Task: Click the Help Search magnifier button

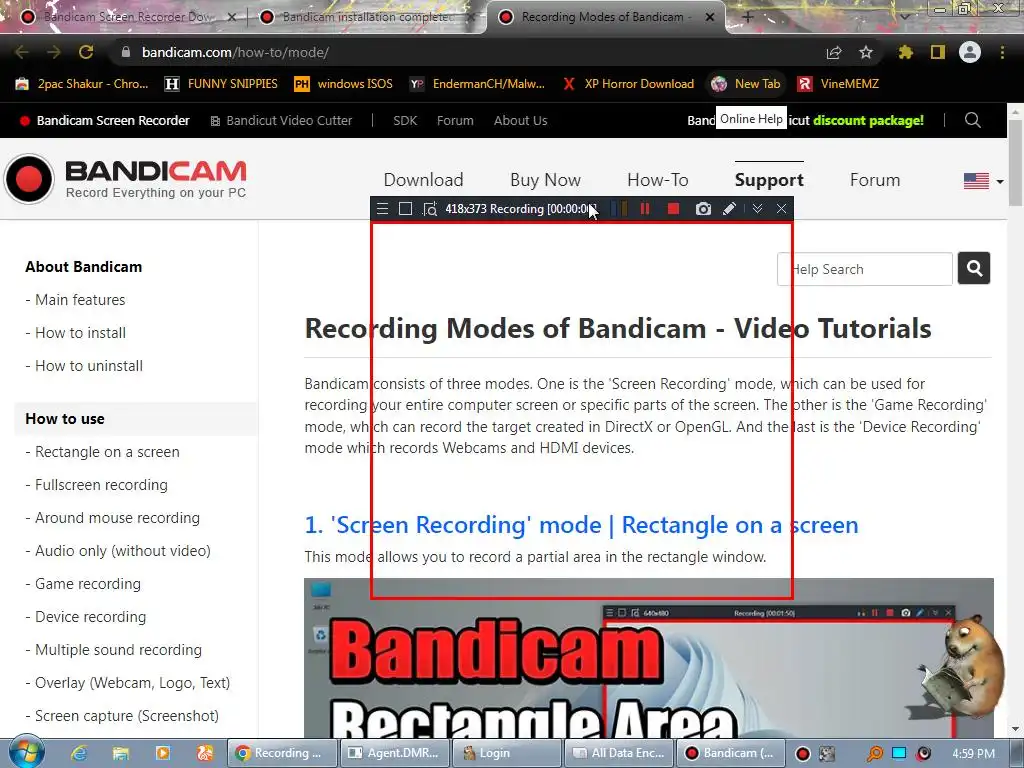Action: (974, 268)
